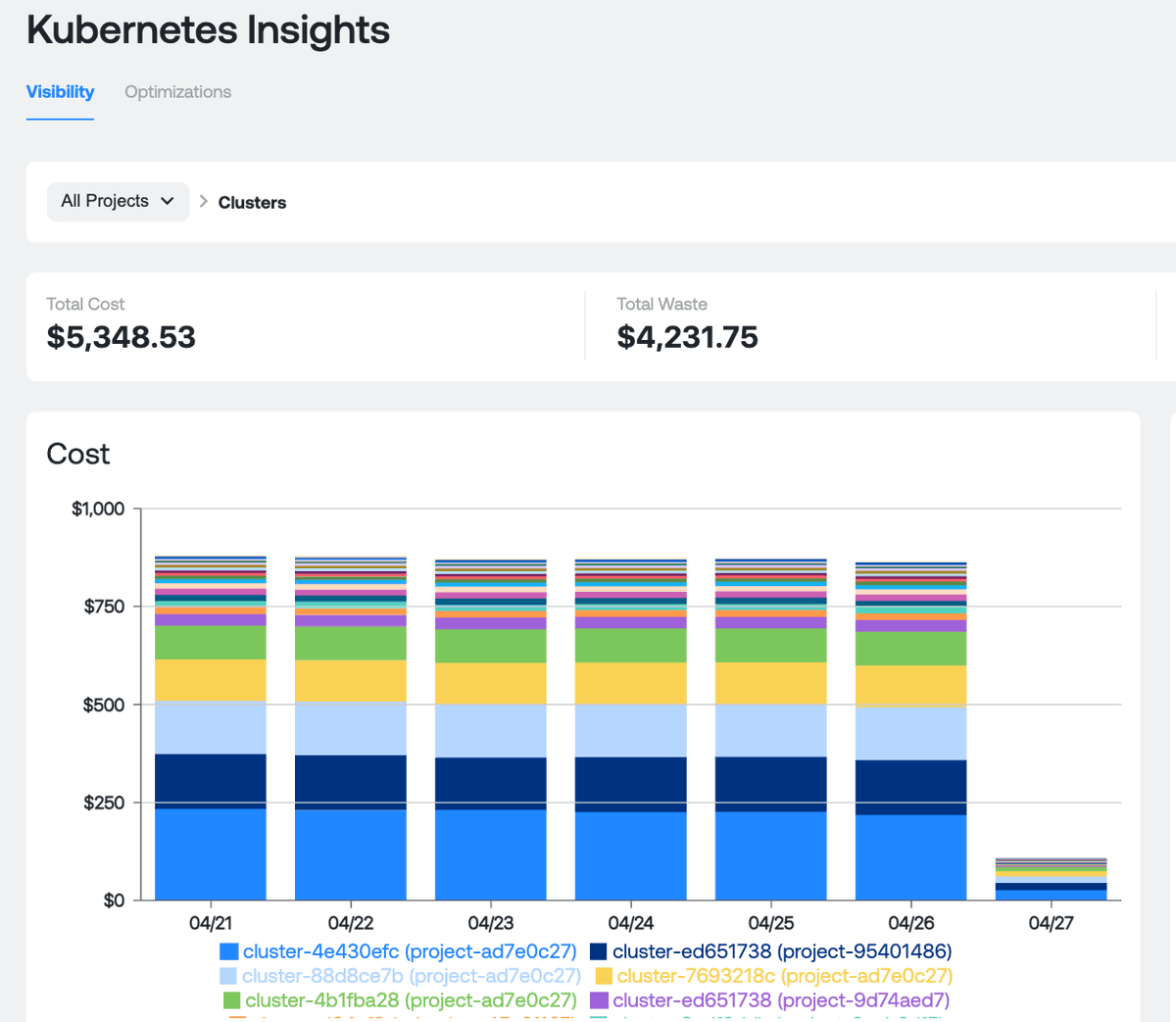The width and height of the screenshot is (1176, 1022).
Task: Click the 04/23 cost bar
Action: click(491, 729)
